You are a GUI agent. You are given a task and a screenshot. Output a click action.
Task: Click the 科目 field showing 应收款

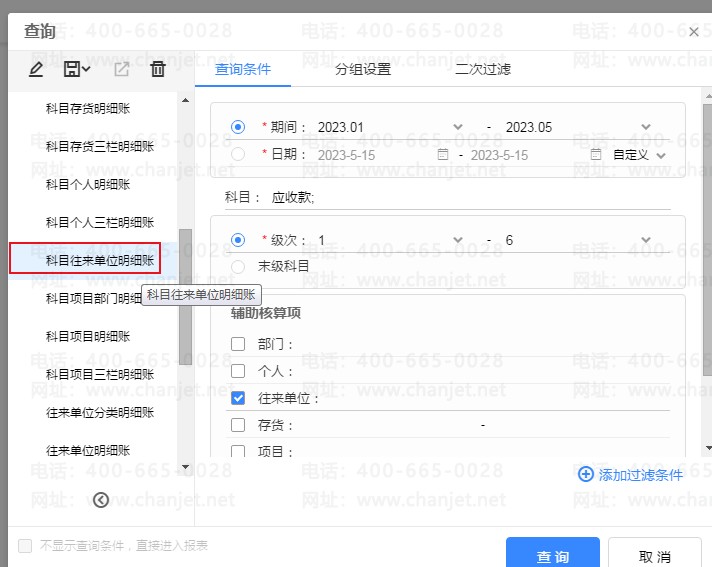[470, 197]
